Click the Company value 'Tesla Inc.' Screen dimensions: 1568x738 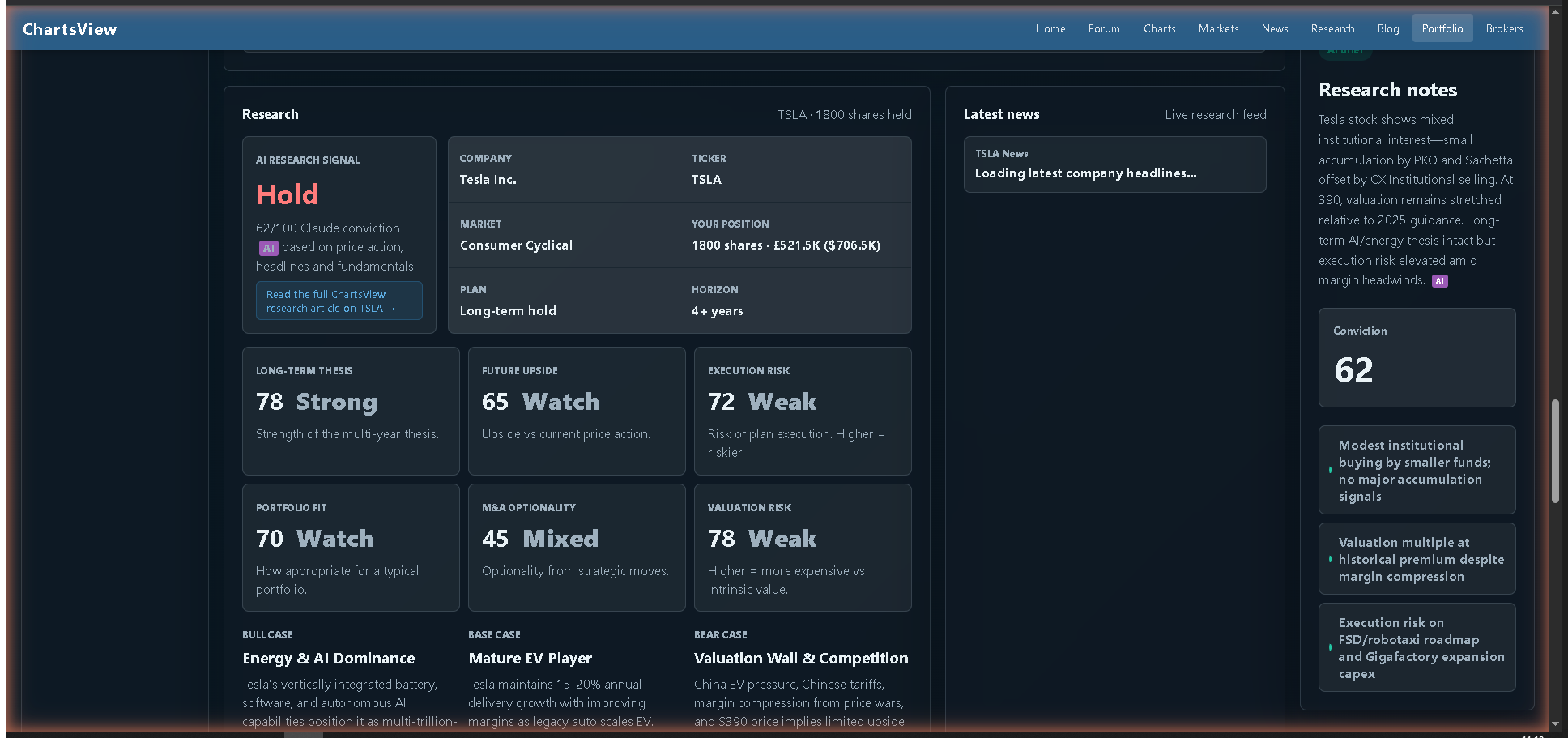click(x=488, y=180)
